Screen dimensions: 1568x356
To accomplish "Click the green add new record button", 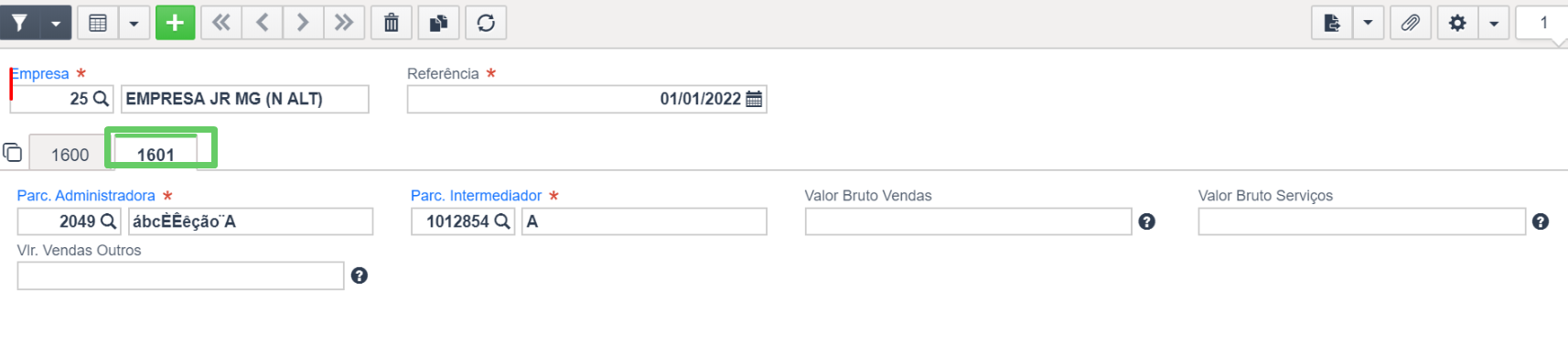I will [175, 23].
